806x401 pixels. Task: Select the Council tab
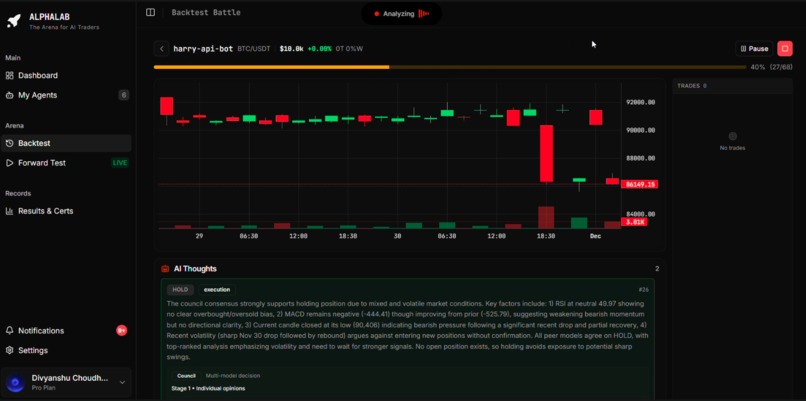pos(186,376)
